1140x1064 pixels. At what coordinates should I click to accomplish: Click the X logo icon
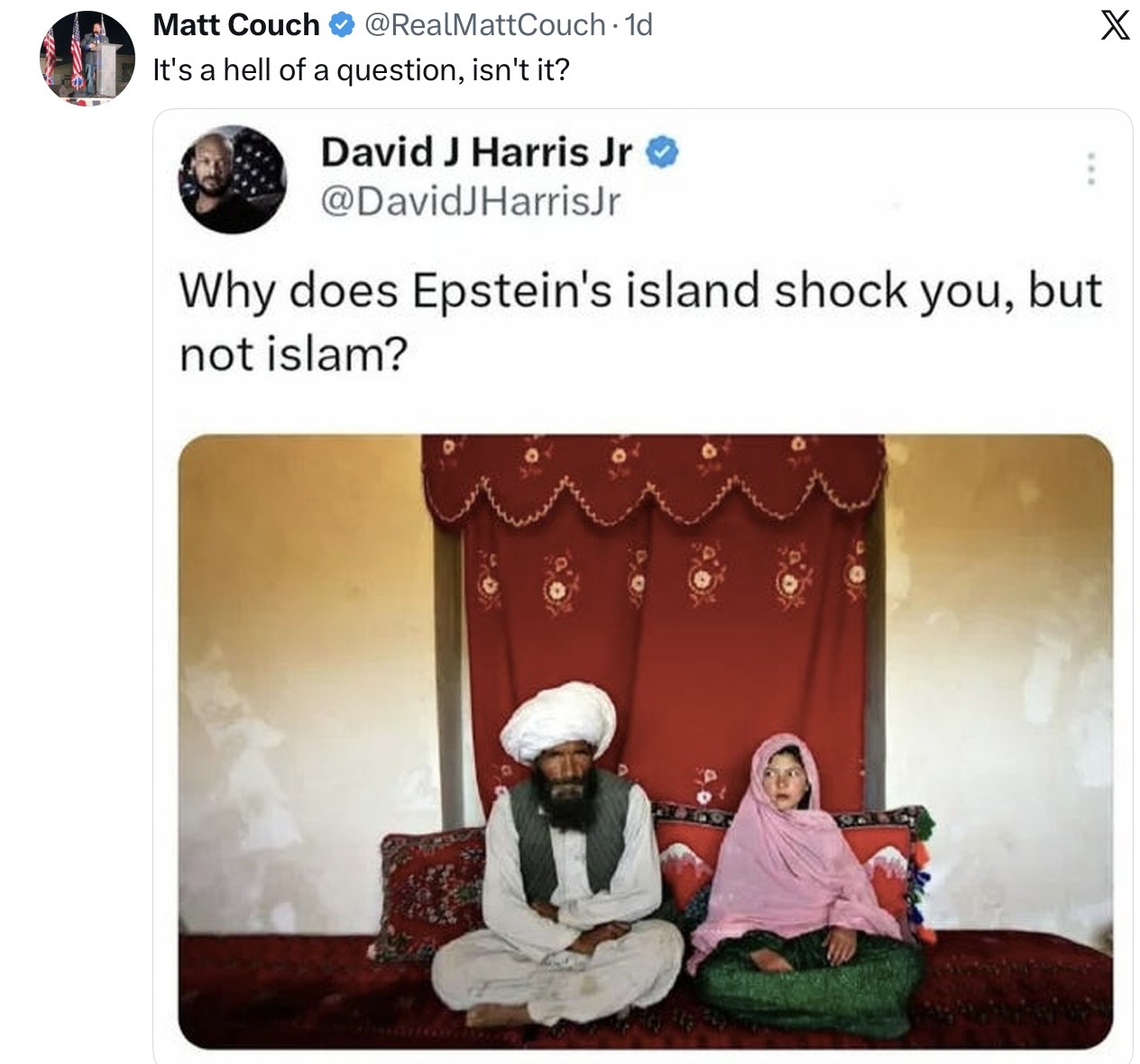(1114, 25)
